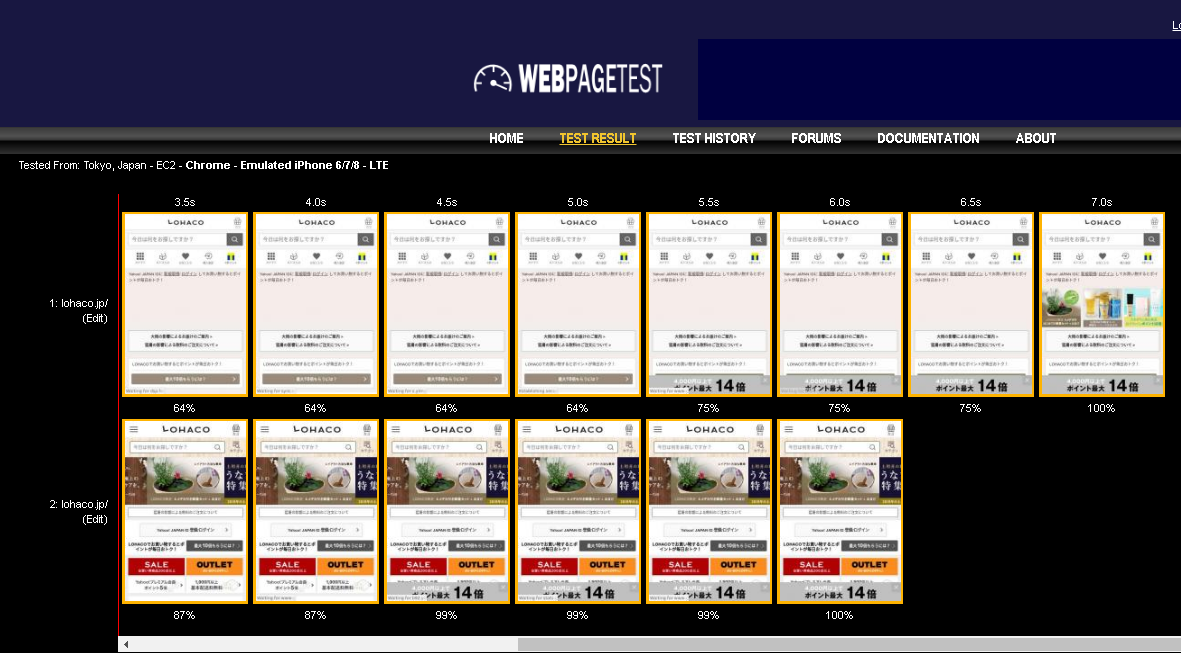Viewport: 1181px width, 653px height.
Task: Open row 2 thumbnail under 6.0s
Action: tap(840, 511)
